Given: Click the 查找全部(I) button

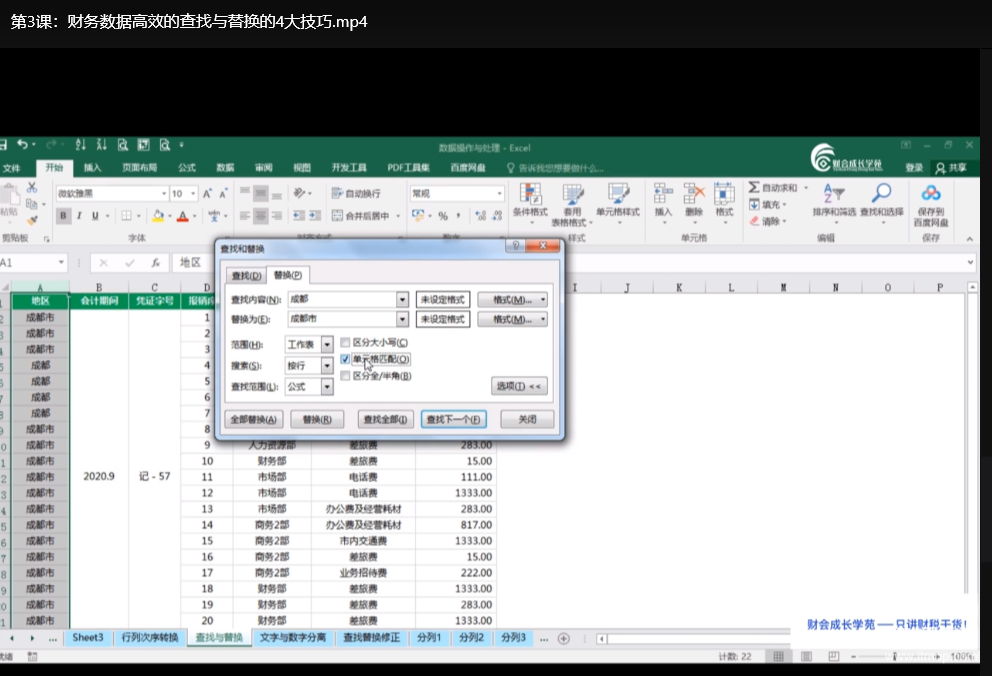Looking at the screenshot, I should [x=385, y=419].
